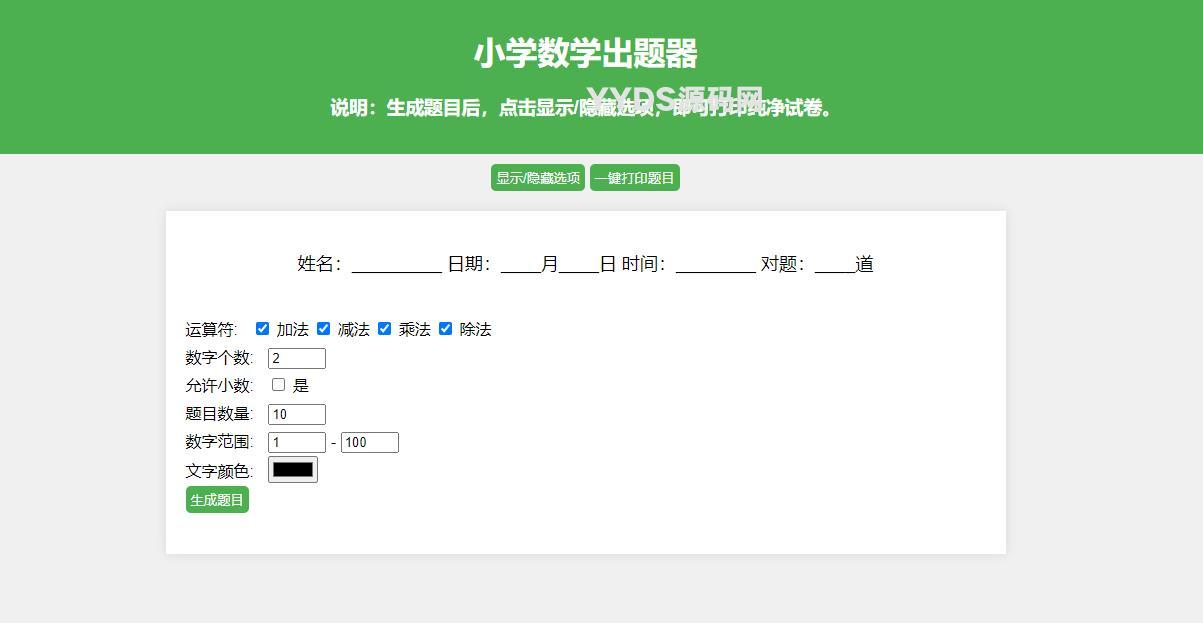
Task: Click the 小学数学出题器 page title
Action: point(585,53)
